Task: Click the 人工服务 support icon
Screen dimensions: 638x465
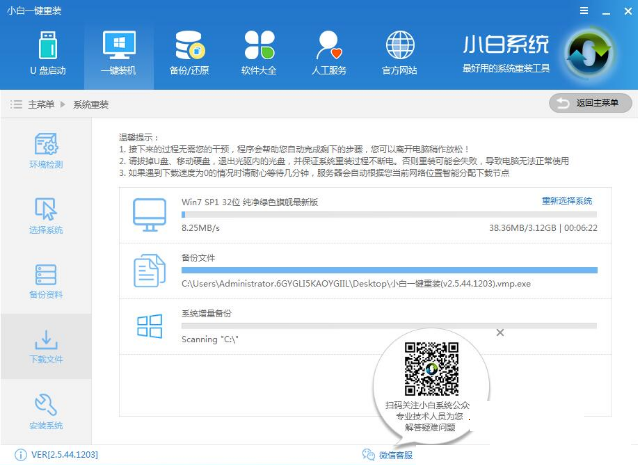Action: coord(330,53)
